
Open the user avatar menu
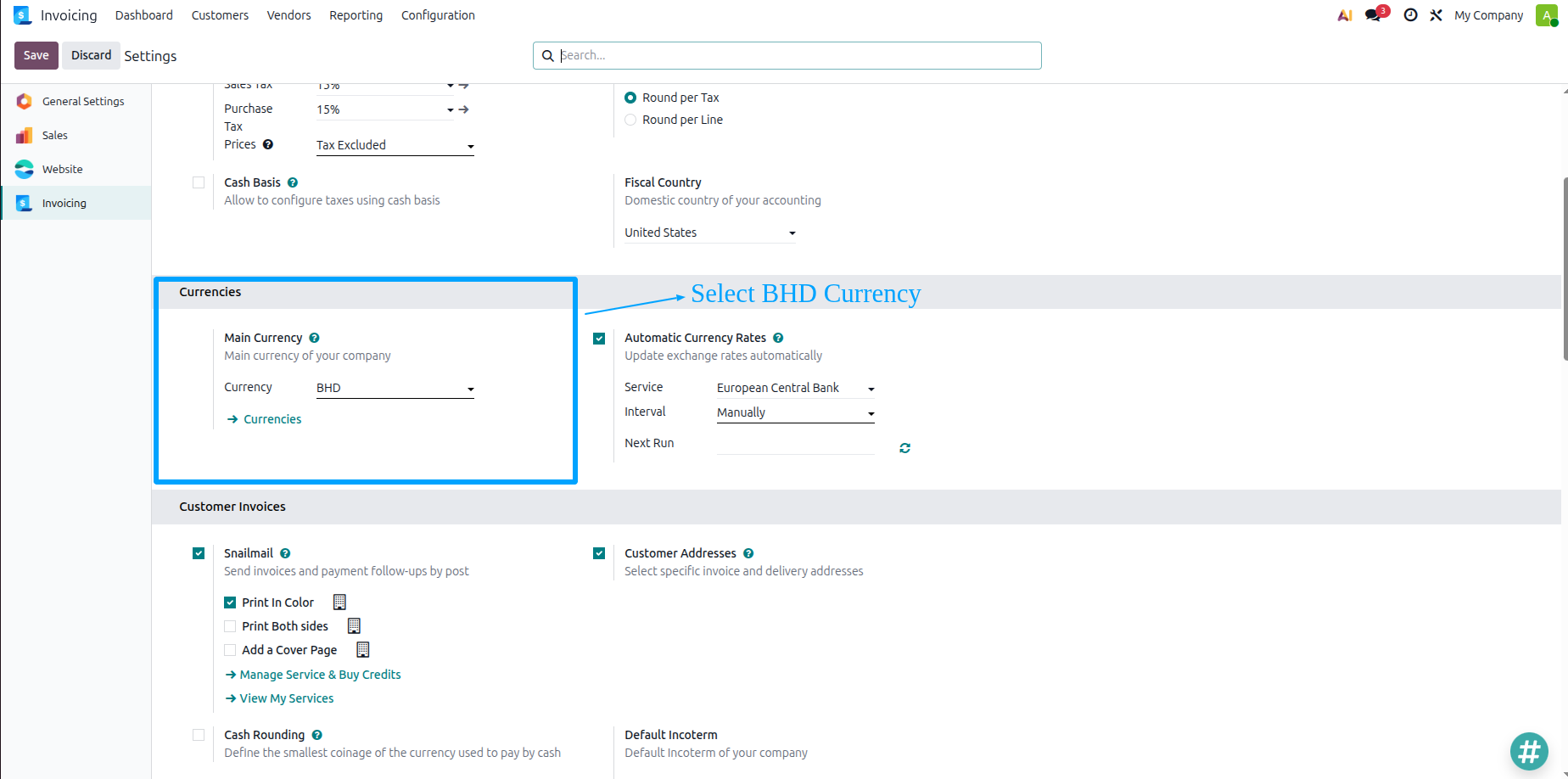(x=1547, y=15)
